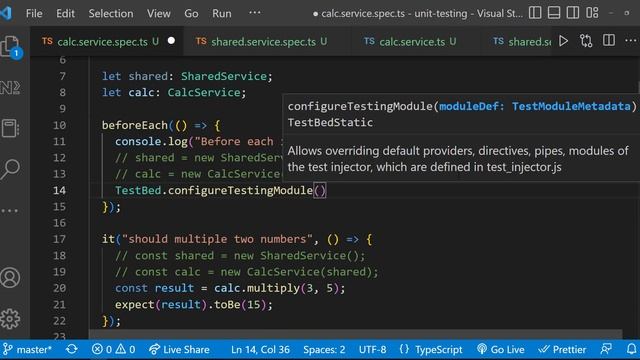This screenshot has width=640, height=360.
Task: Change indentation via Spaces: 2
Action: [324, 349]
